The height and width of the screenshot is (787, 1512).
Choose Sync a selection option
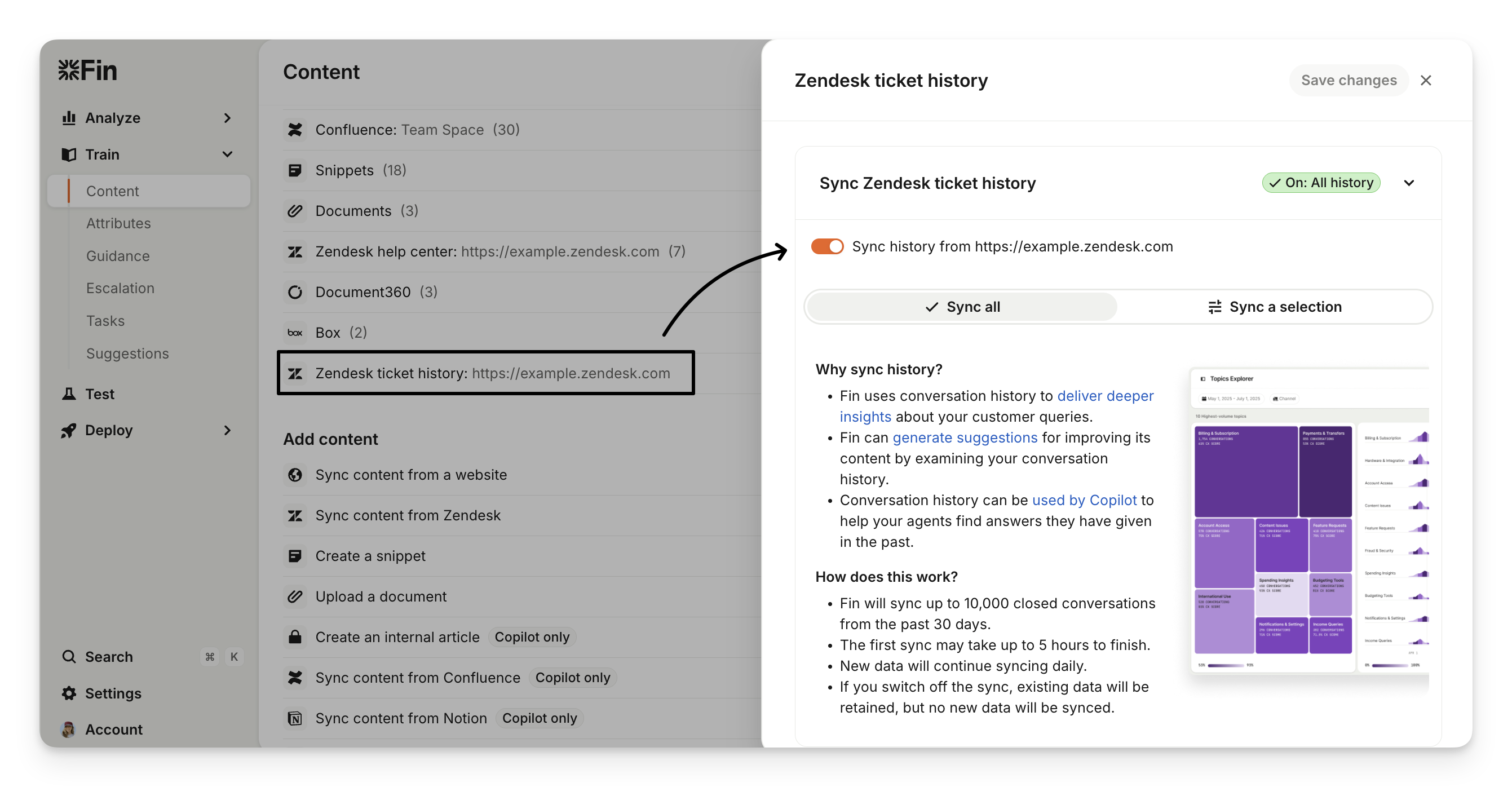coord(1274,307)
